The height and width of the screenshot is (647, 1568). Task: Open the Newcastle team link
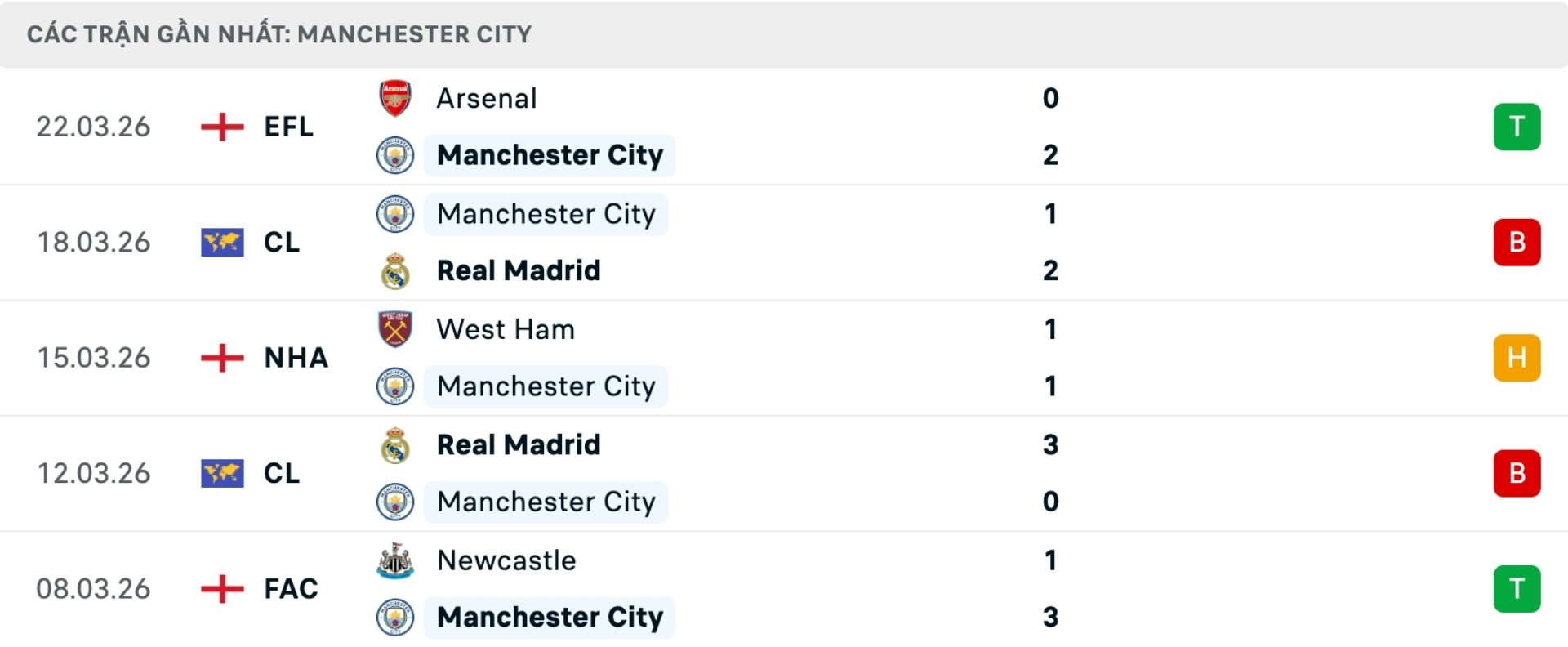coord(506,560)
